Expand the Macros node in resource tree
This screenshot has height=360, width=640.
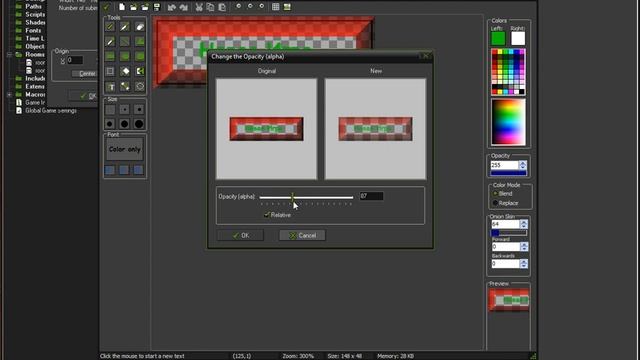(9, 95)
